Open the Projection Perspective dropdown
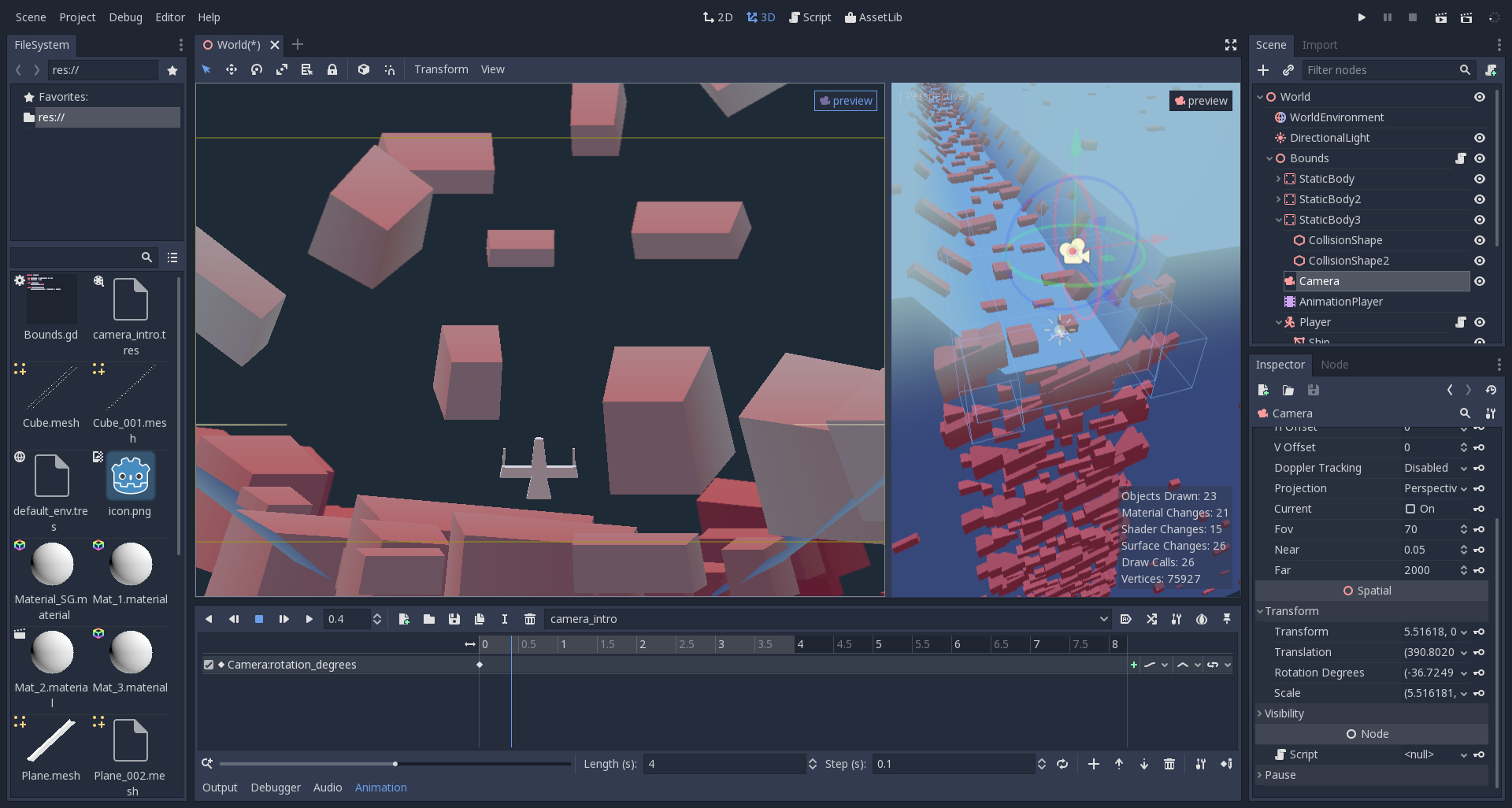This screenshot has height=808, width=1512. pyautogui.click(x=1436, y=488)
